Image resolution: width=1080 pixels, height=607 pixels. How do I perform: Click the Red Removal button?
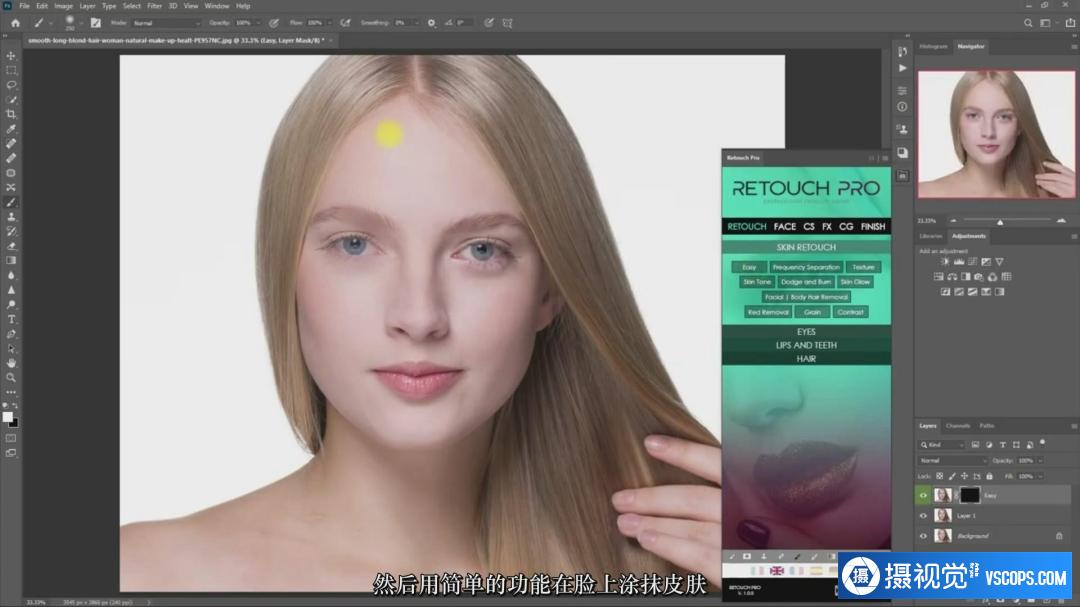(768, 312)
